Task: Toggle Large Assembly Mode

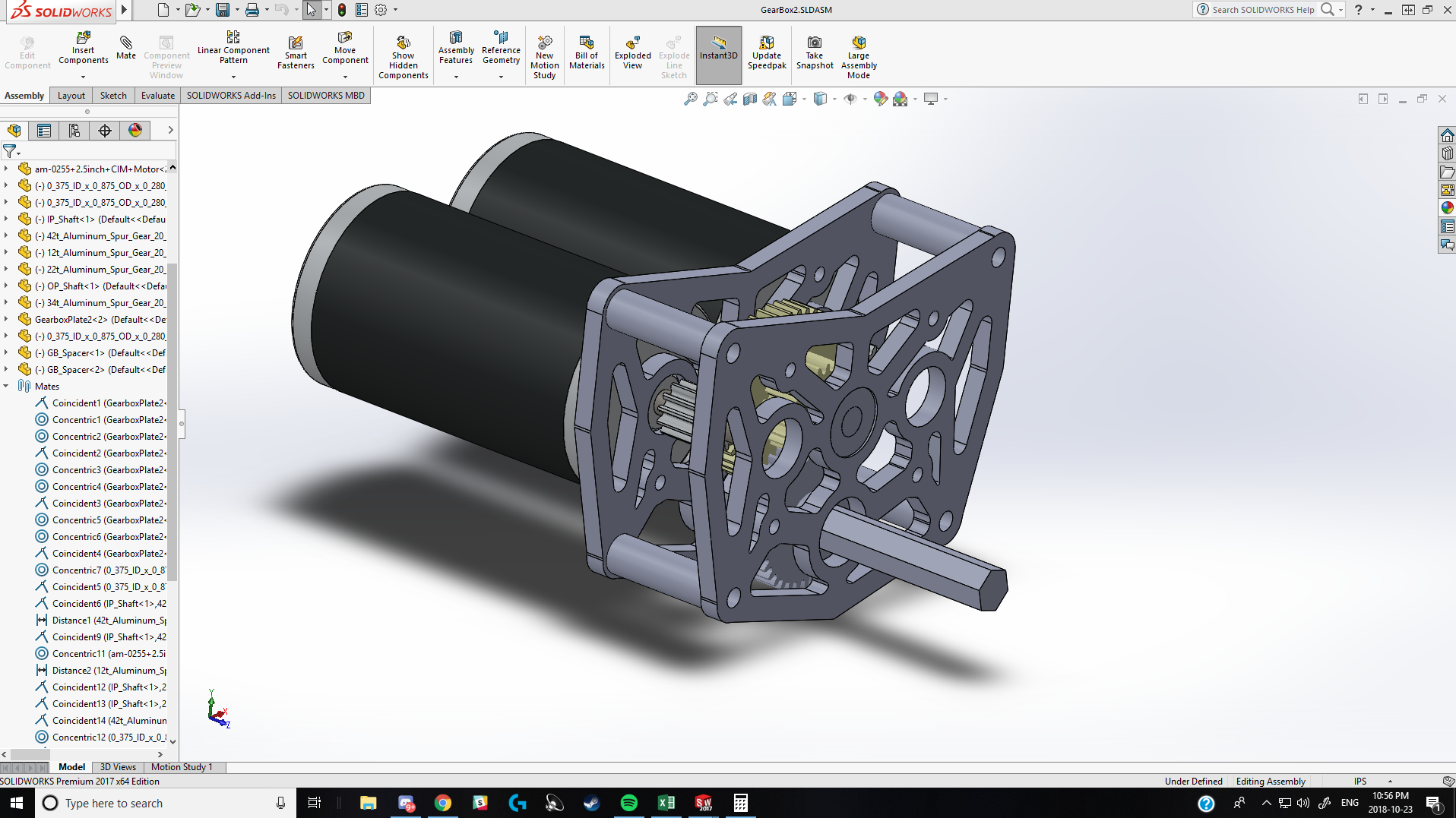Action: (859, 57)
